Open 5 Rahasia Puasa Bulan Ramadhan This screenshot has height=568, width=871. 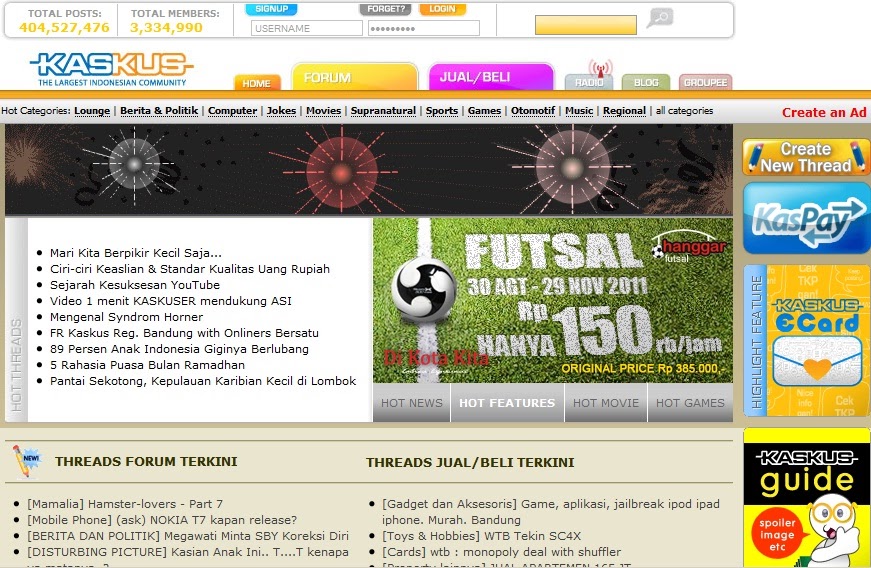(x=147, y=366)
